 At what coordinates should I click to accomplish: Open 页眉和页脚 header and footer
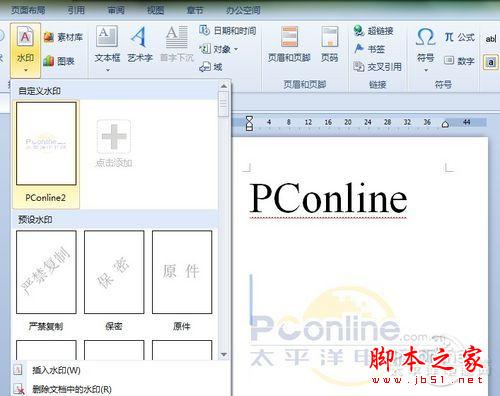[x=289, y=45]
